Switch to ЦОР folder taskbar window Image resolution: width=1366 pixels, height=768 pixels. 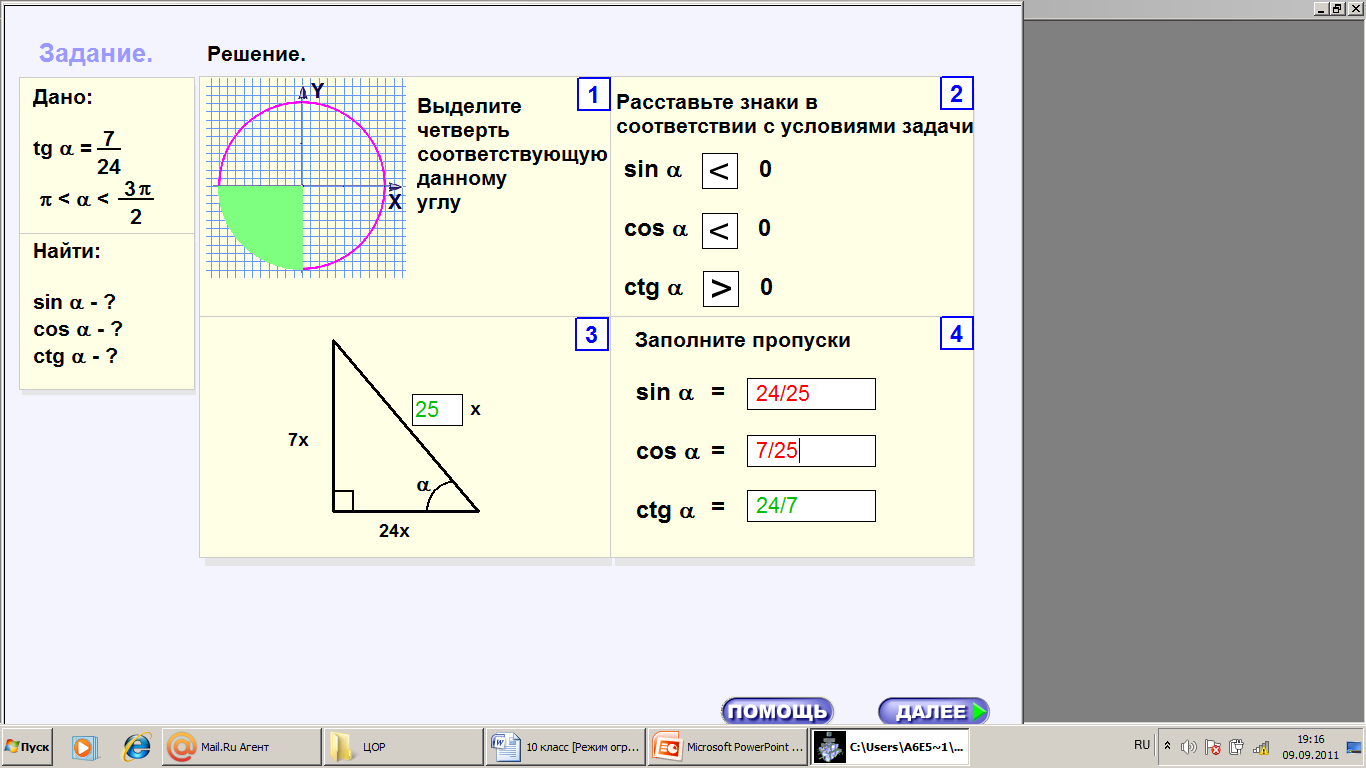pos(403,747)
